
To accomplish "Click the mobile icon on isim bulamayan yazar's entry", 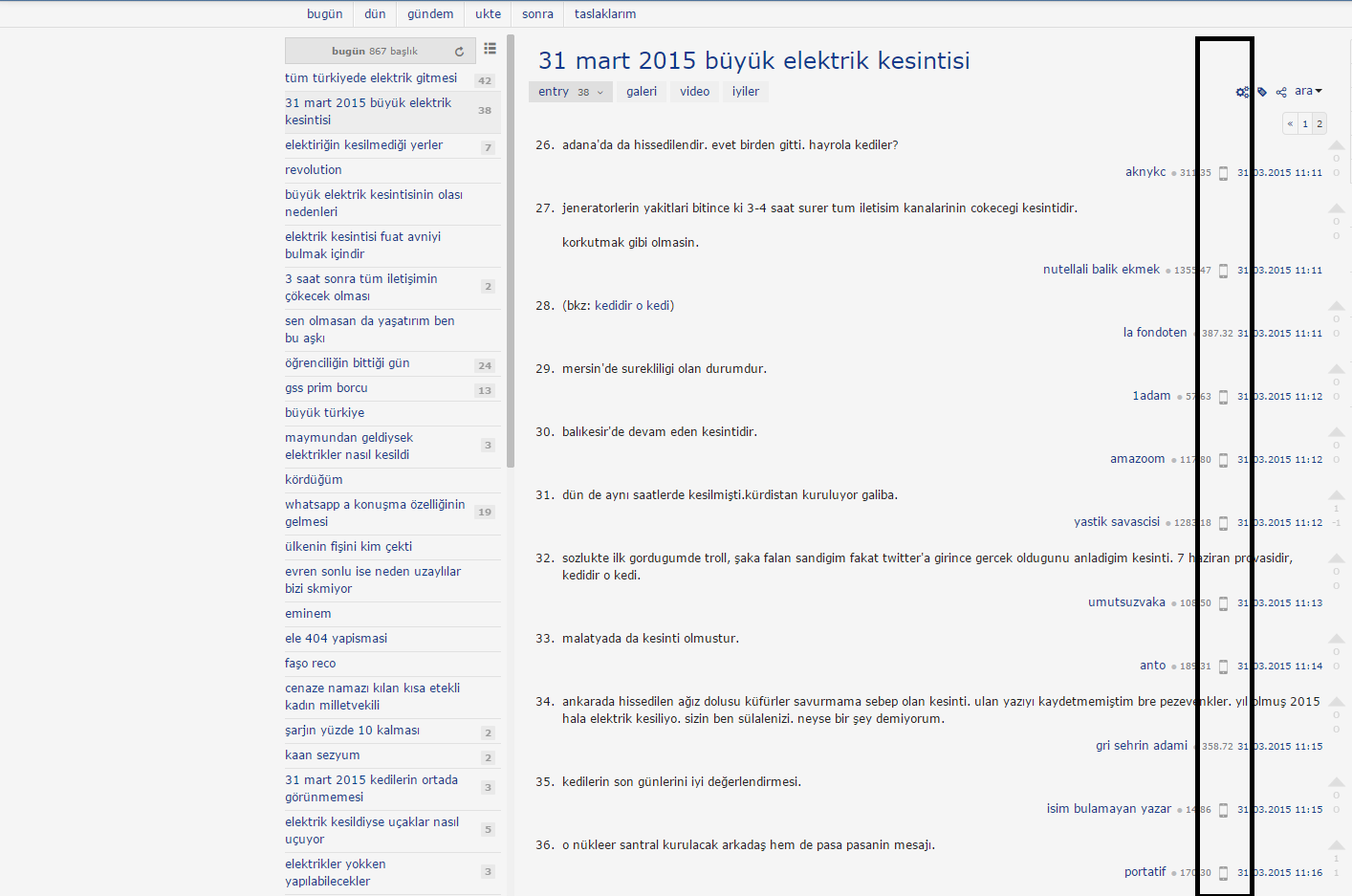I will click(x=1223, y=810).
